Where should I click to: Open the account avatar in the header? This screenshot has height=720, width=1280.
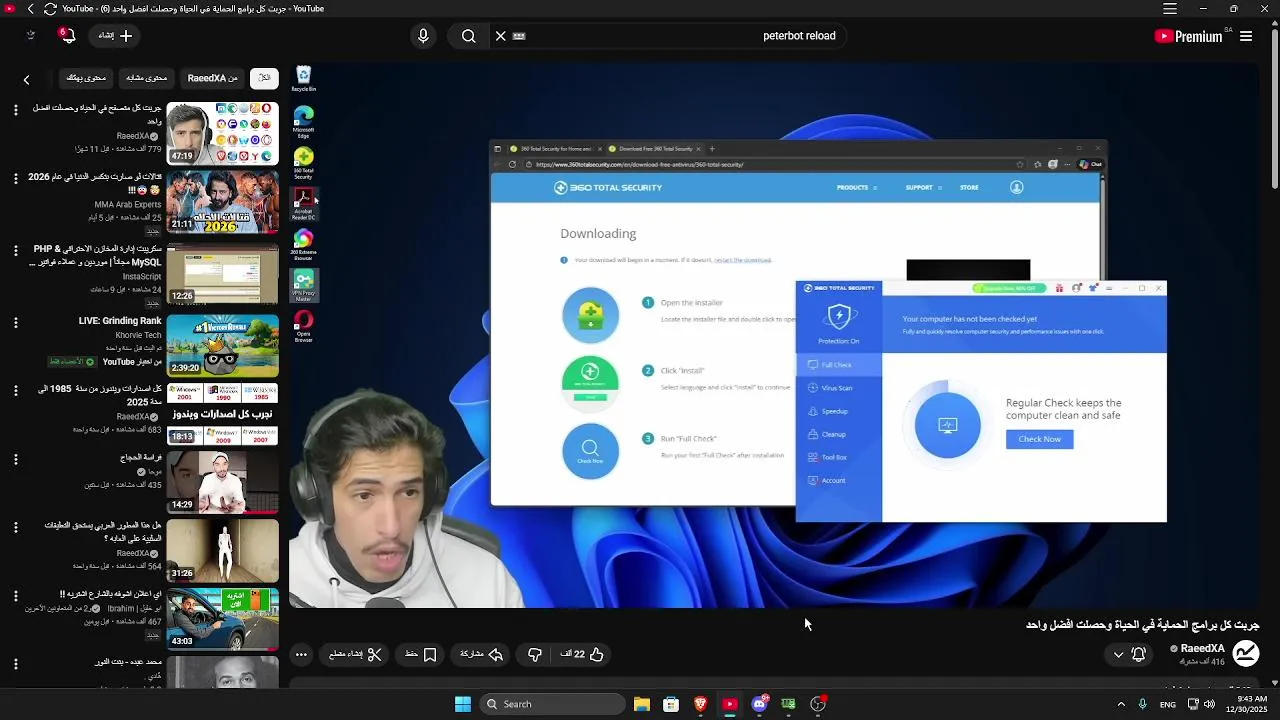31,35
